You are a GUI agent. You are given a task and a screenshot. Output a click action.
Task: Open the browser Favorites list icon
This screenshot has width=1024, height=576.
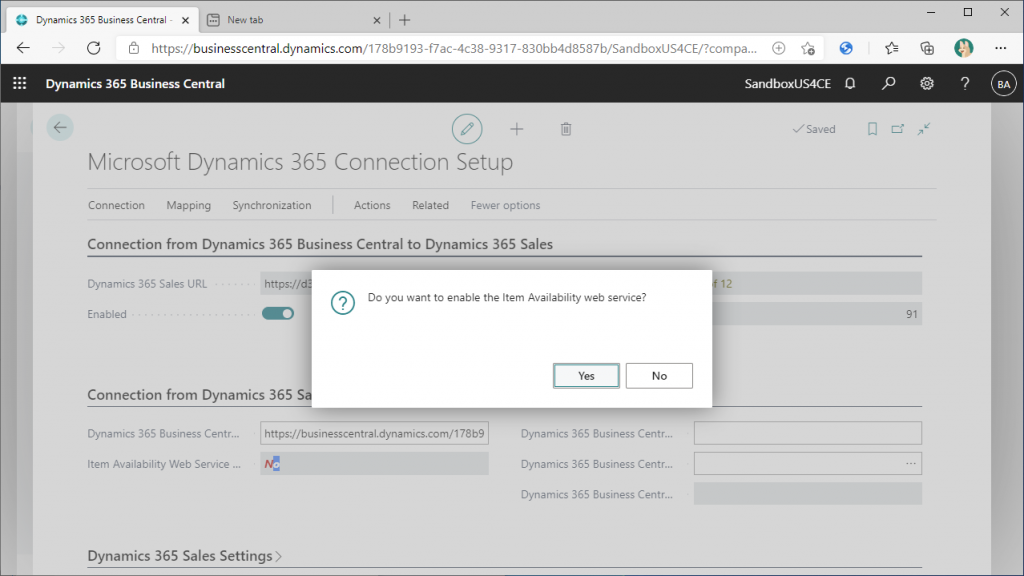[891, 48]
